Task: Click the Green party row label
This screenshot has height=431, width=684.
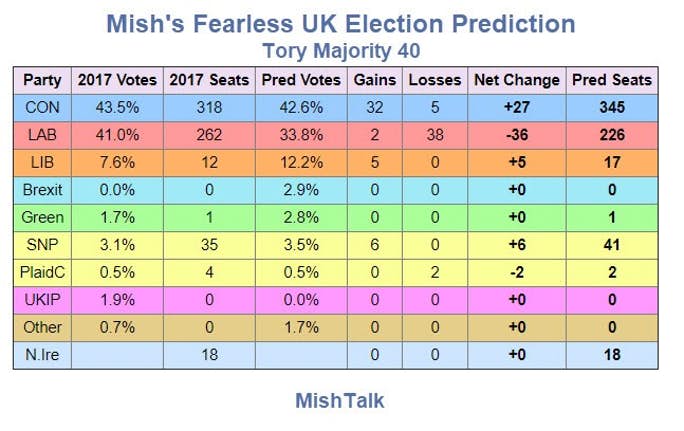Action: (x=42, y=218)
